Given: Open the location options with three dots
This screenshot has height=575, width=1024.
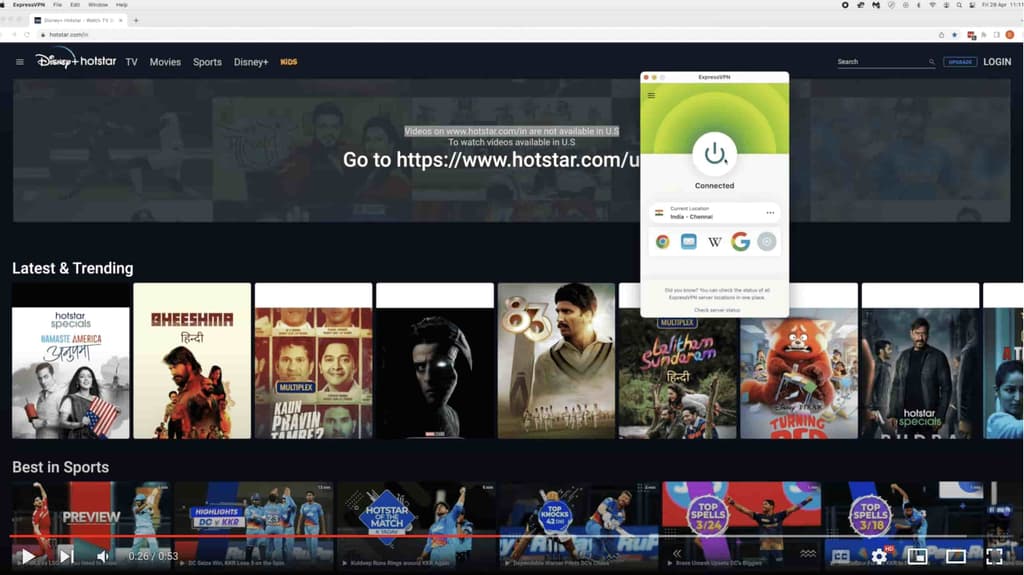Looking at the screenshot, I should 770,213.
